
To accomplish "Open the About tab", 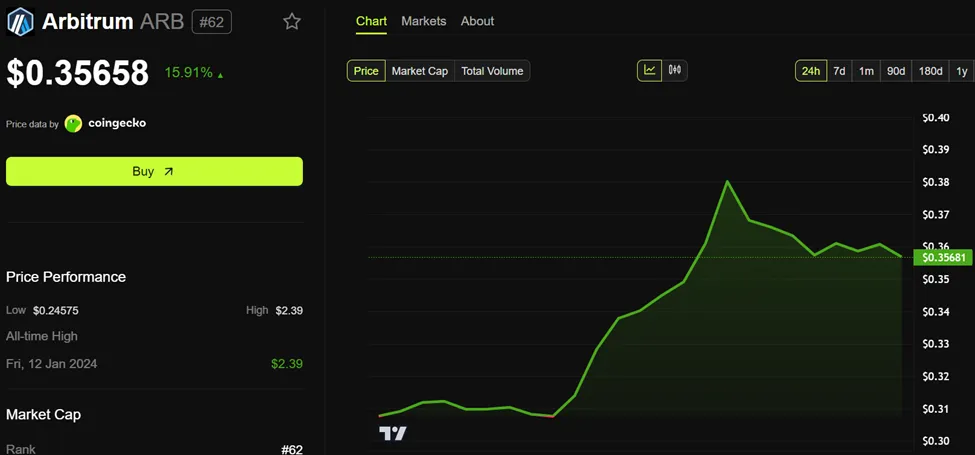I will (x=478, y=21).
